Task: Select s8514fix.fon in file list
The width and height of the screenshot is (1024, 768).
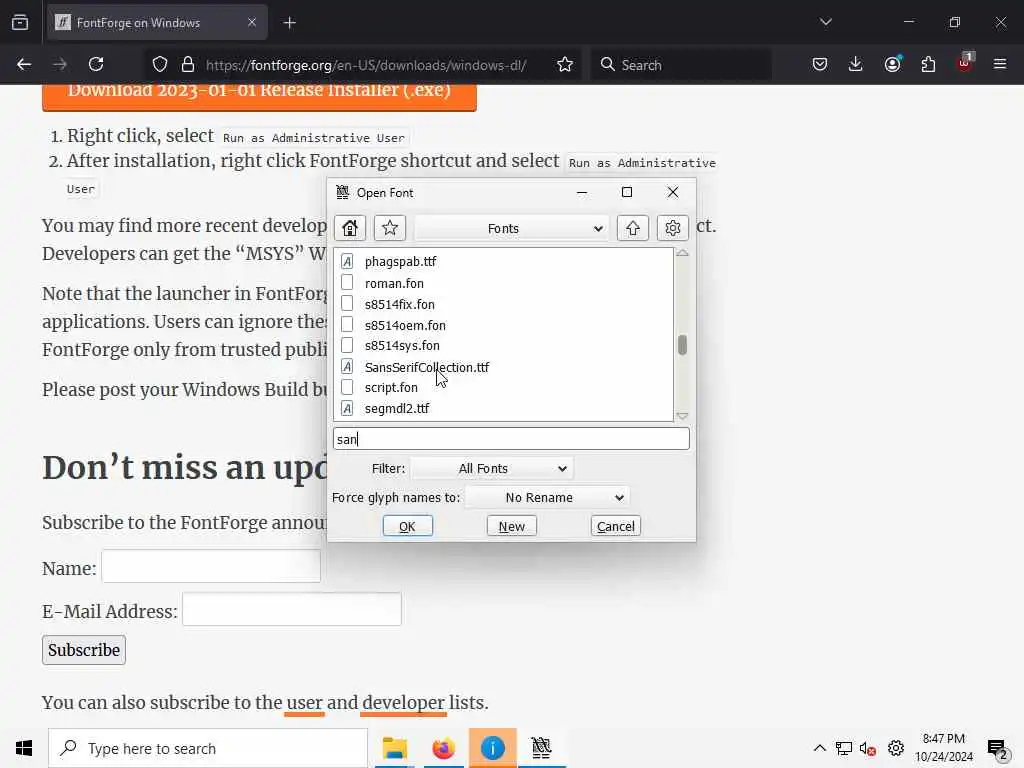Action: [400, 304]
